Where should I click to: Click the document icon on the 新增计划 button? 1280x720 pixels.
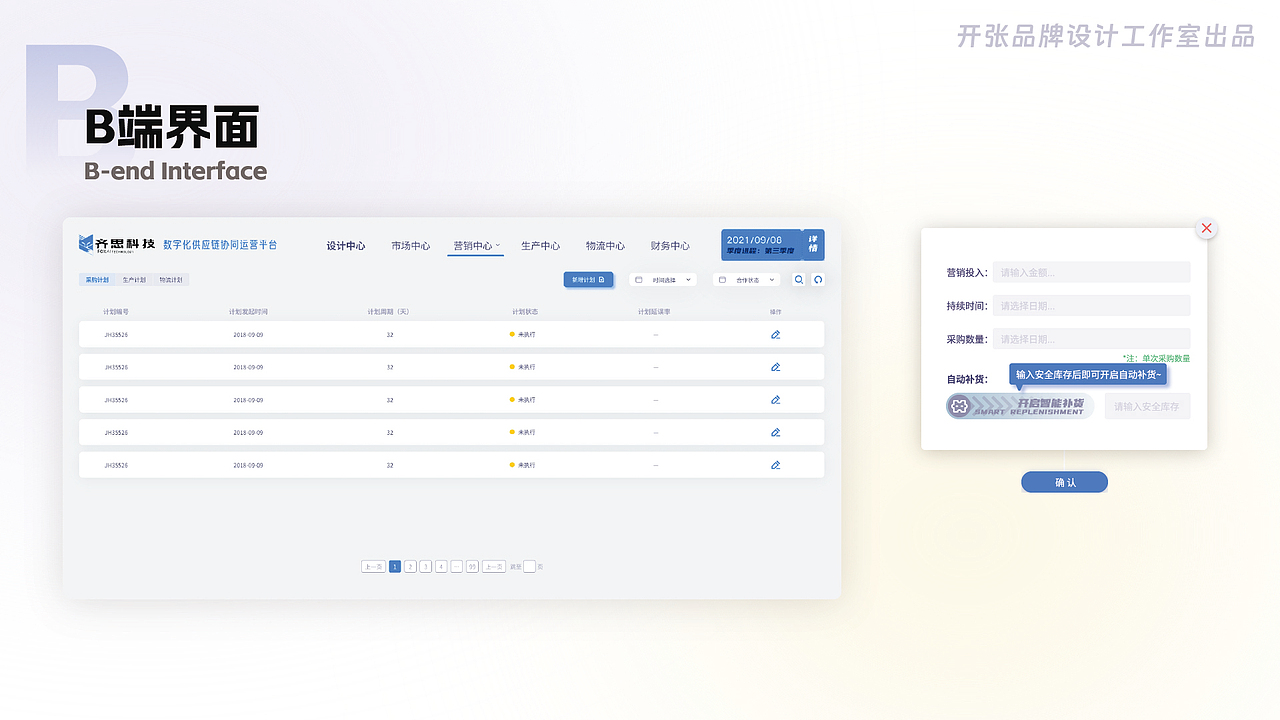point(601,280)
